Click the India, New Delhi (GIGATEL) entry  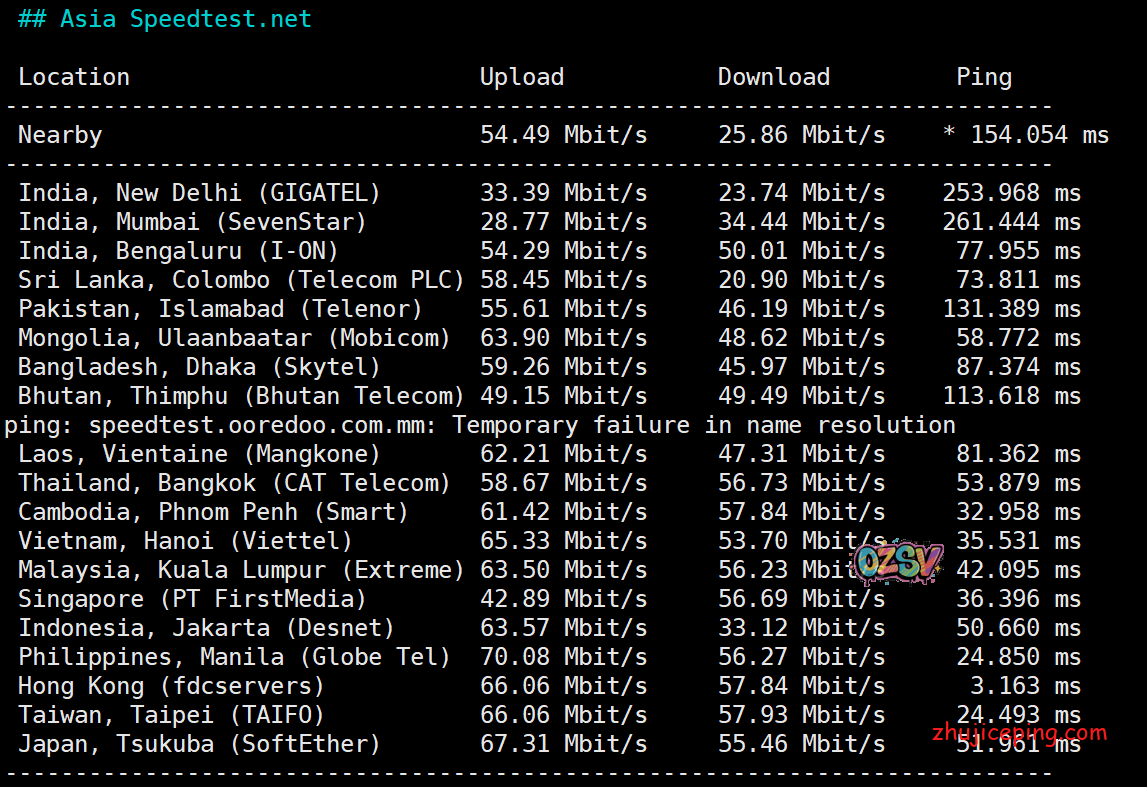click(199, 193)
